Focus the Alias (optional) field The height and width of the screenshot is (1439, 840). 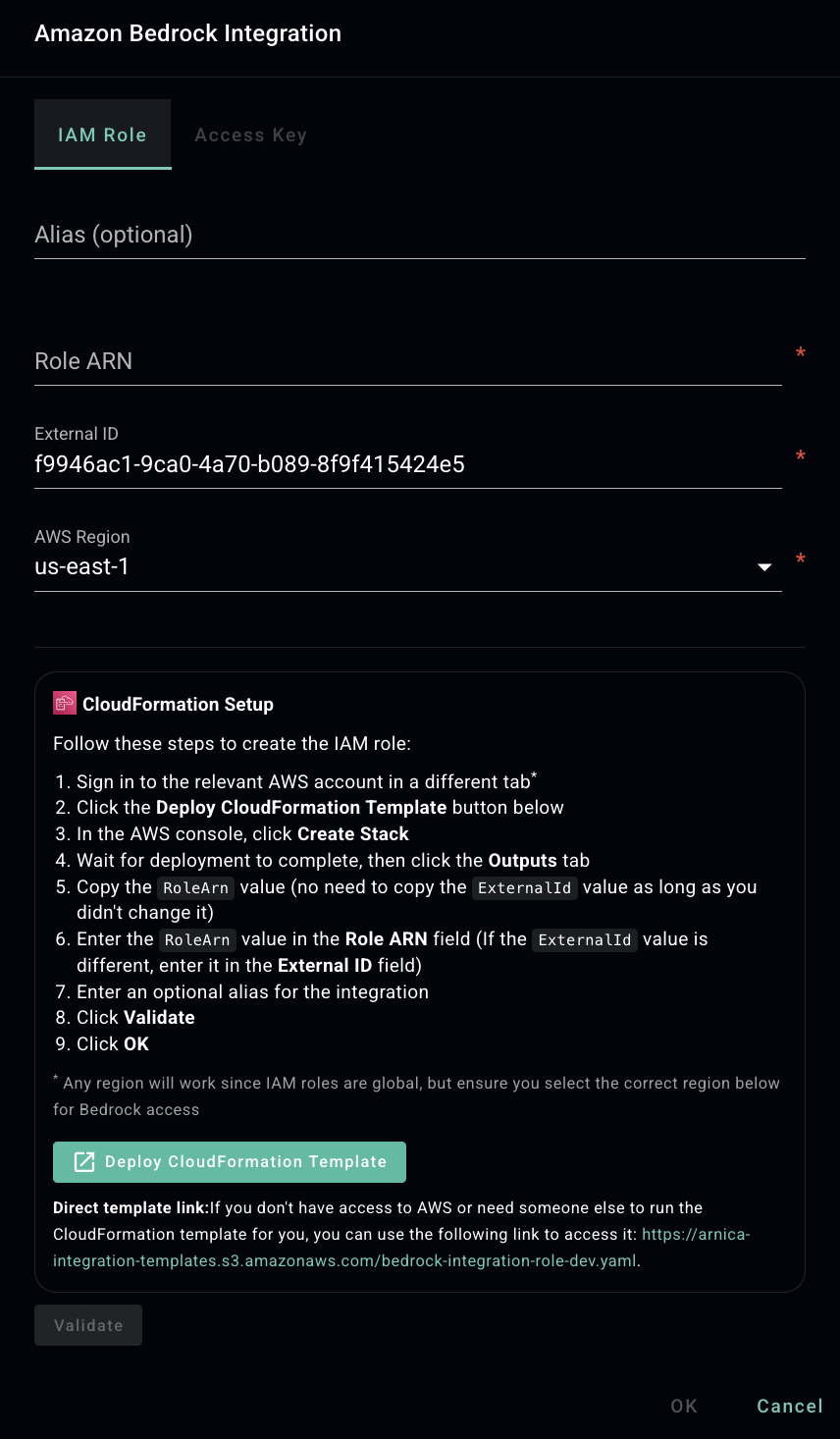(x=419, y=236)
